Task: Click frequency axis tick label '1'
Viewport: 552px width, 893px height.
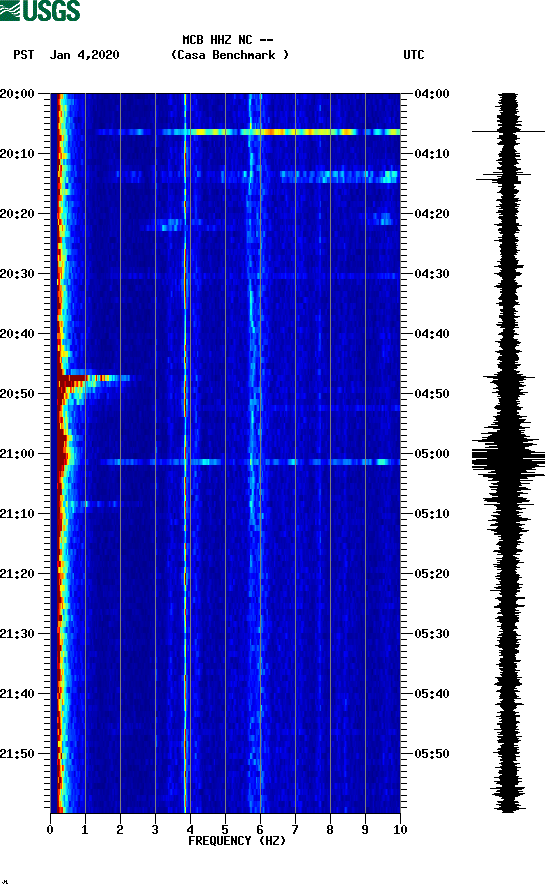Action: 85,830
